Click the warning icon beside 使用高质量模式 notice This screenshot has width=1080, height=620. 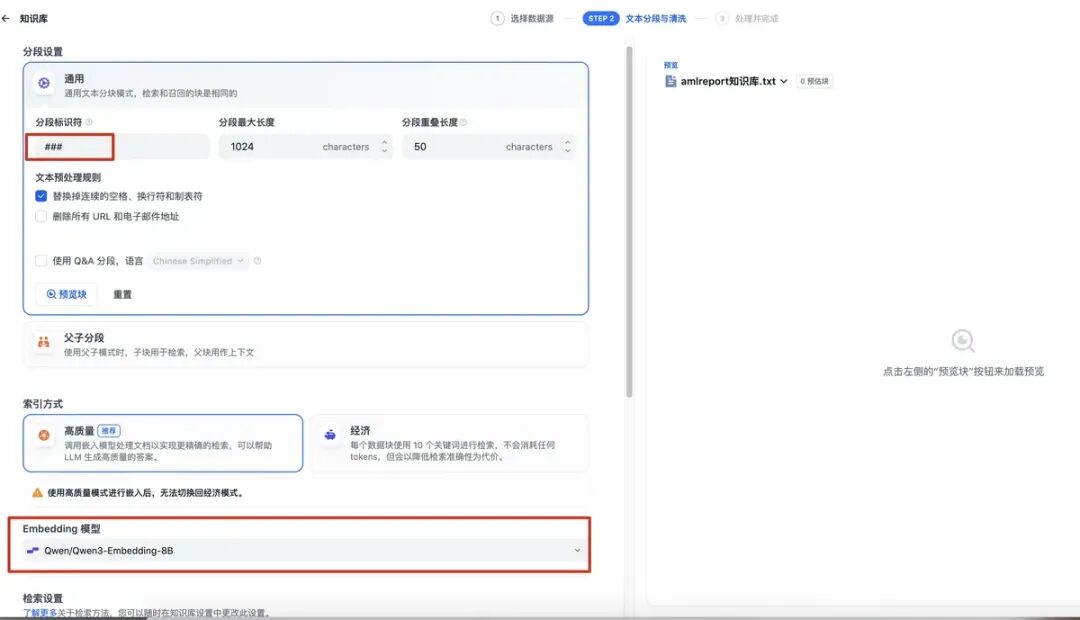point(37,493)
